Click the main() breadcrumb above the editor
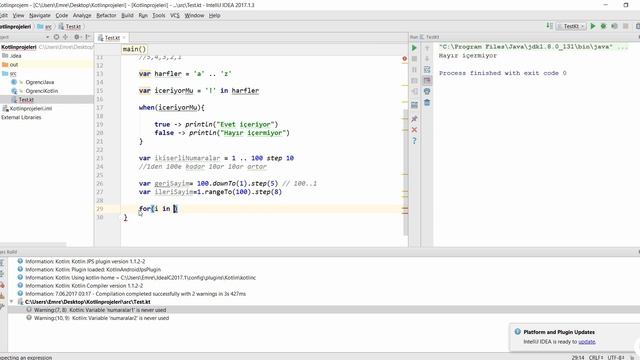The image size is (640, 360). pos(134,49)
